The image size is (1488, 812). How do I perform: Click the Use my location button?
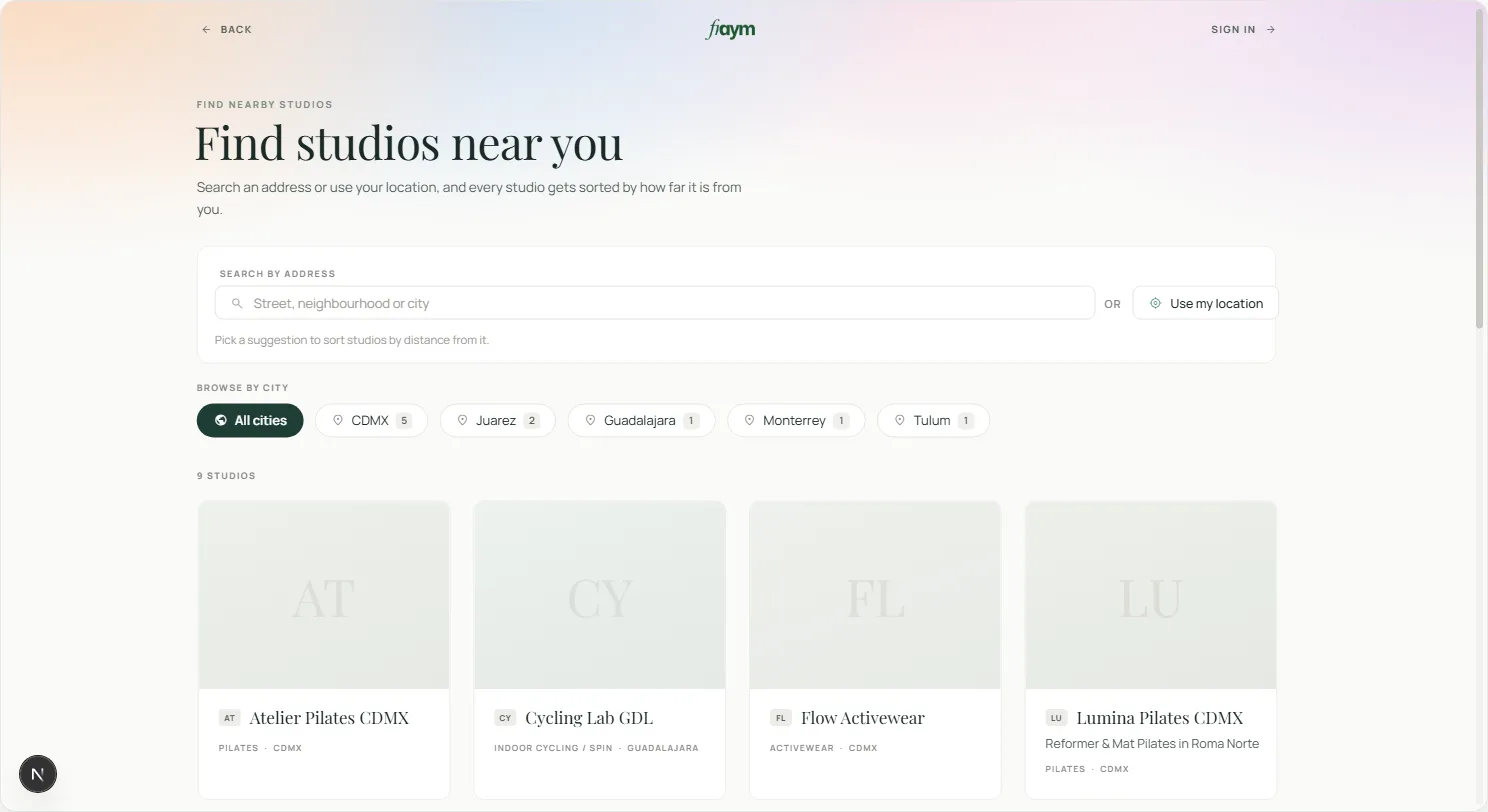(1205, 303)
